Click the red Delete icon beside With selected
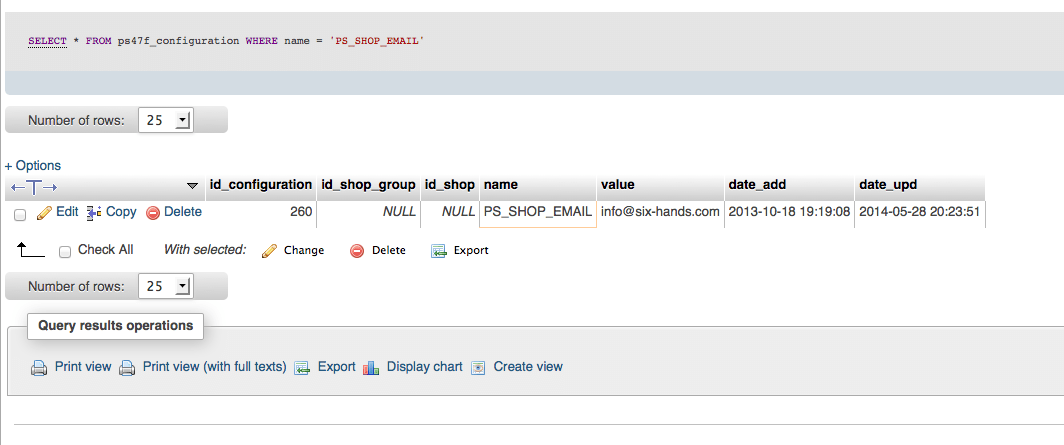Viewport: 1064px width, 445px height. click(x=357, y=251)
